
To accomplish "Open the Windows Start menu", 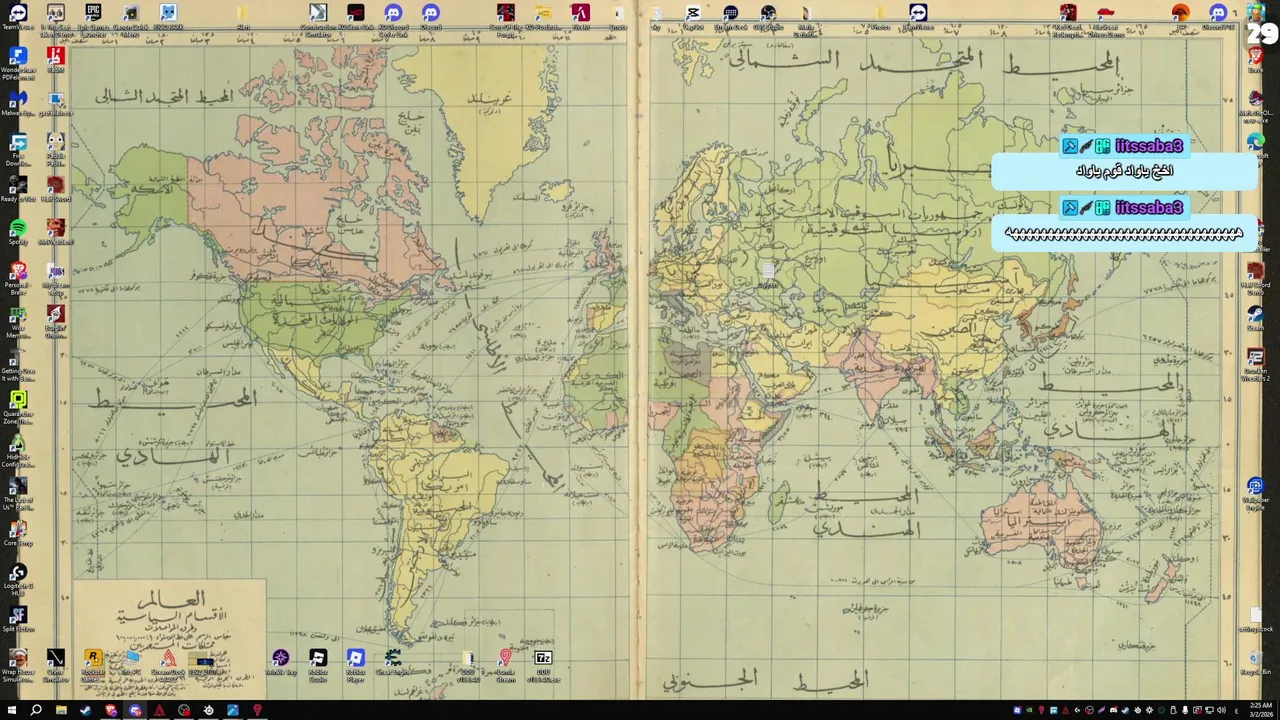I will (12, 710).
